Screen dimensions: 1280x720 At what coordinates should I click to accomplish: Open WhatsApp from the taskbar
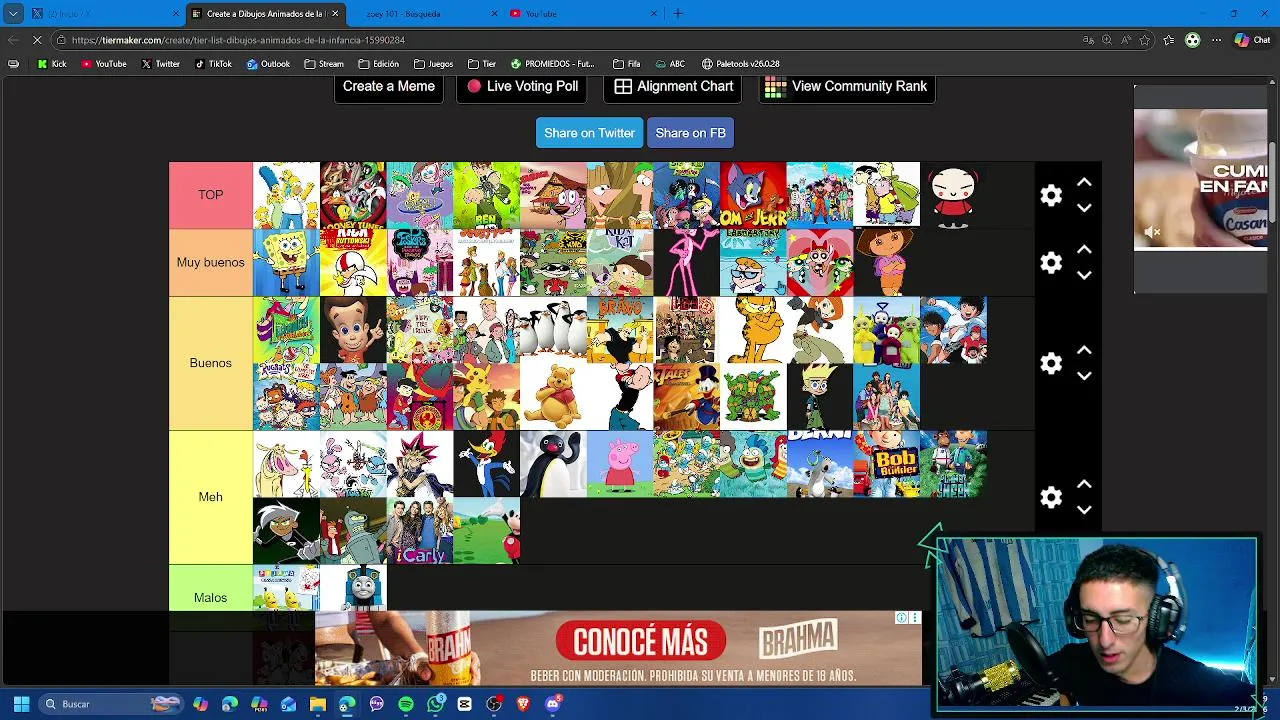pyautogui.click(x=435, y=704)
